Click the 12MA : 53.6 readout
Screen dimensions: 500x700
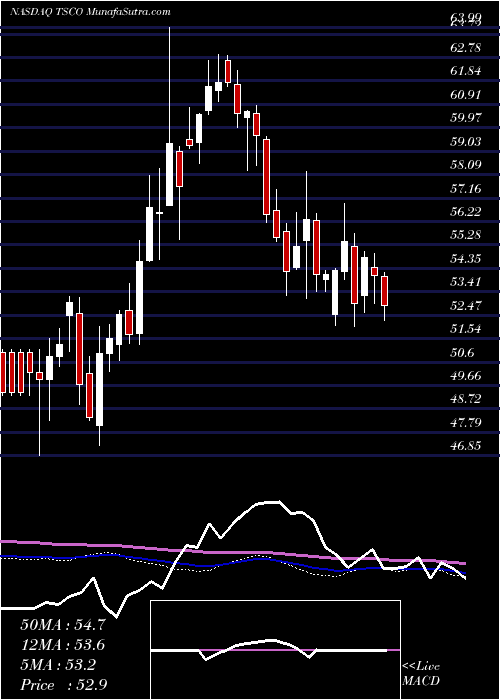[x=63, y=645]
